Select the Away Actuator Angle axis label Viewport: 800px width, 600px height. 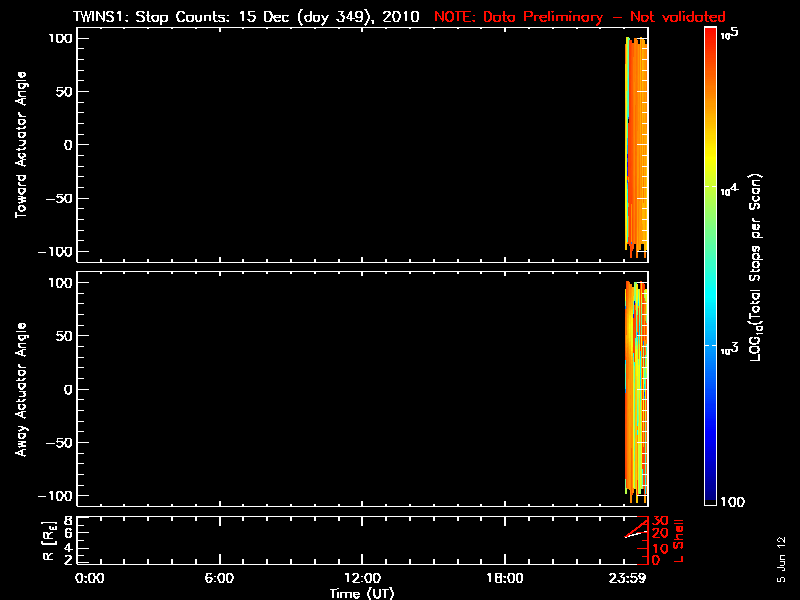pos(20,390)
